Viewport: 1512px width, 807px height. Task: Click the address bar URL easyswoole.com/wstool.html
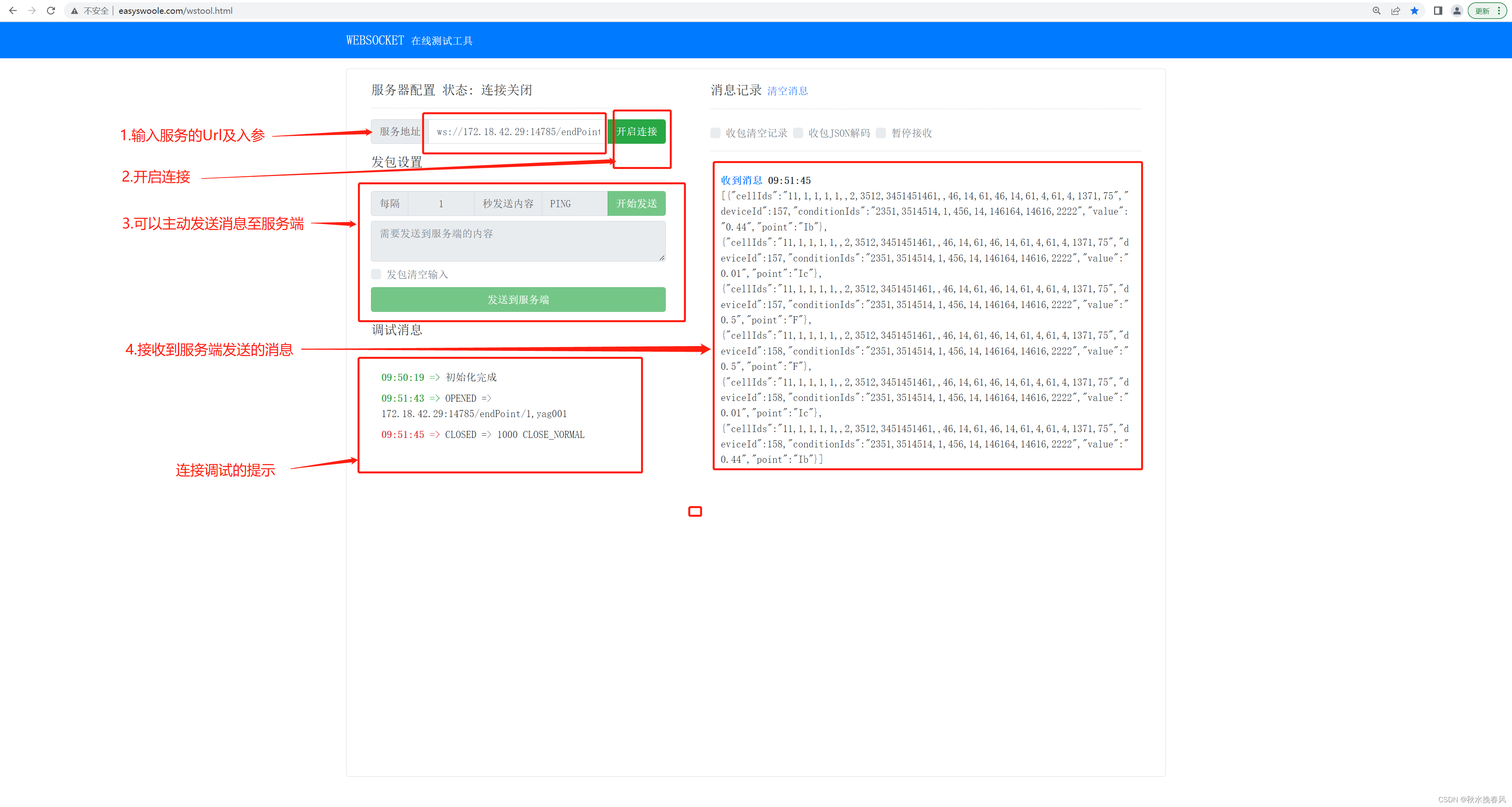tap(176, 11)
